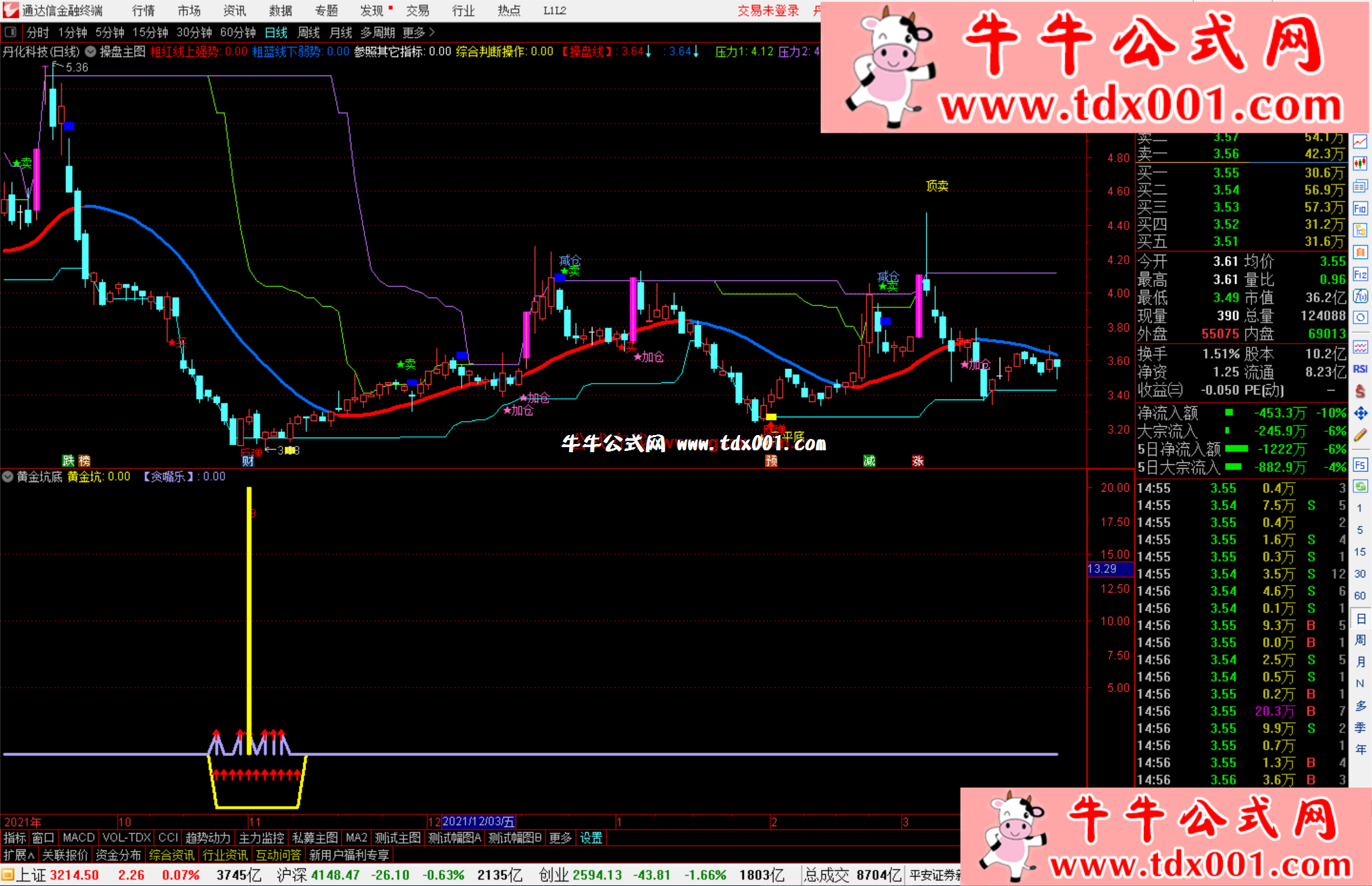Open the 市场 menu
The height and width of the screenshot is (886, 1372).
pyautogui.click(x=189, y=11)
